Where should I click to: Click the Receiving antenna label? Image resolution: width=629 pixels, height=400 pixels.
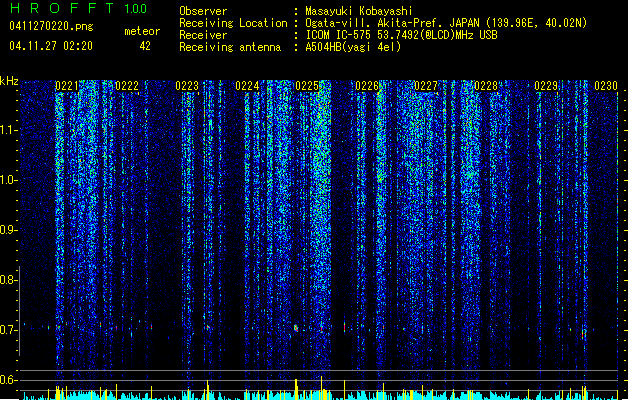[230, 47]
